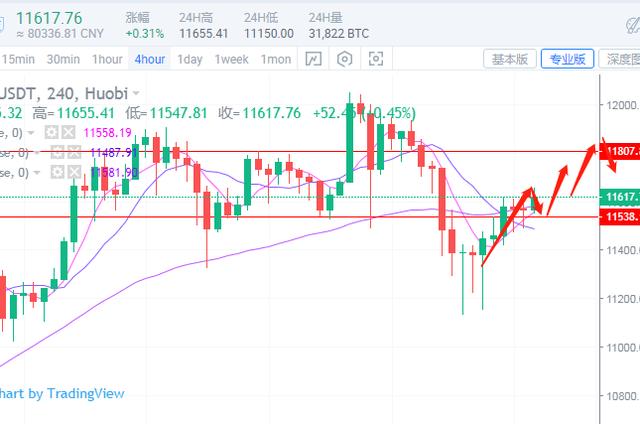Image resolution: width=640 pixels, height=424 pixels.
Task: Expand second indicator dropdown arrow
Action: [x=37, y=152]
